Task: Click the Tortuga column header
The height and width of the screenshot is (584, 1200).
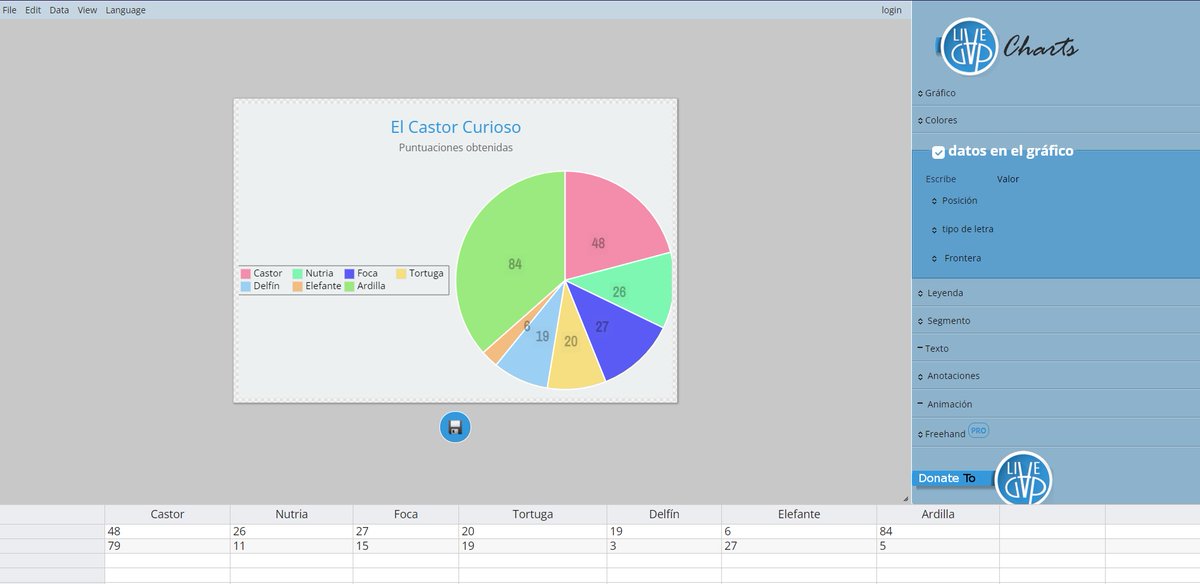Action: [x=533, y=514]
